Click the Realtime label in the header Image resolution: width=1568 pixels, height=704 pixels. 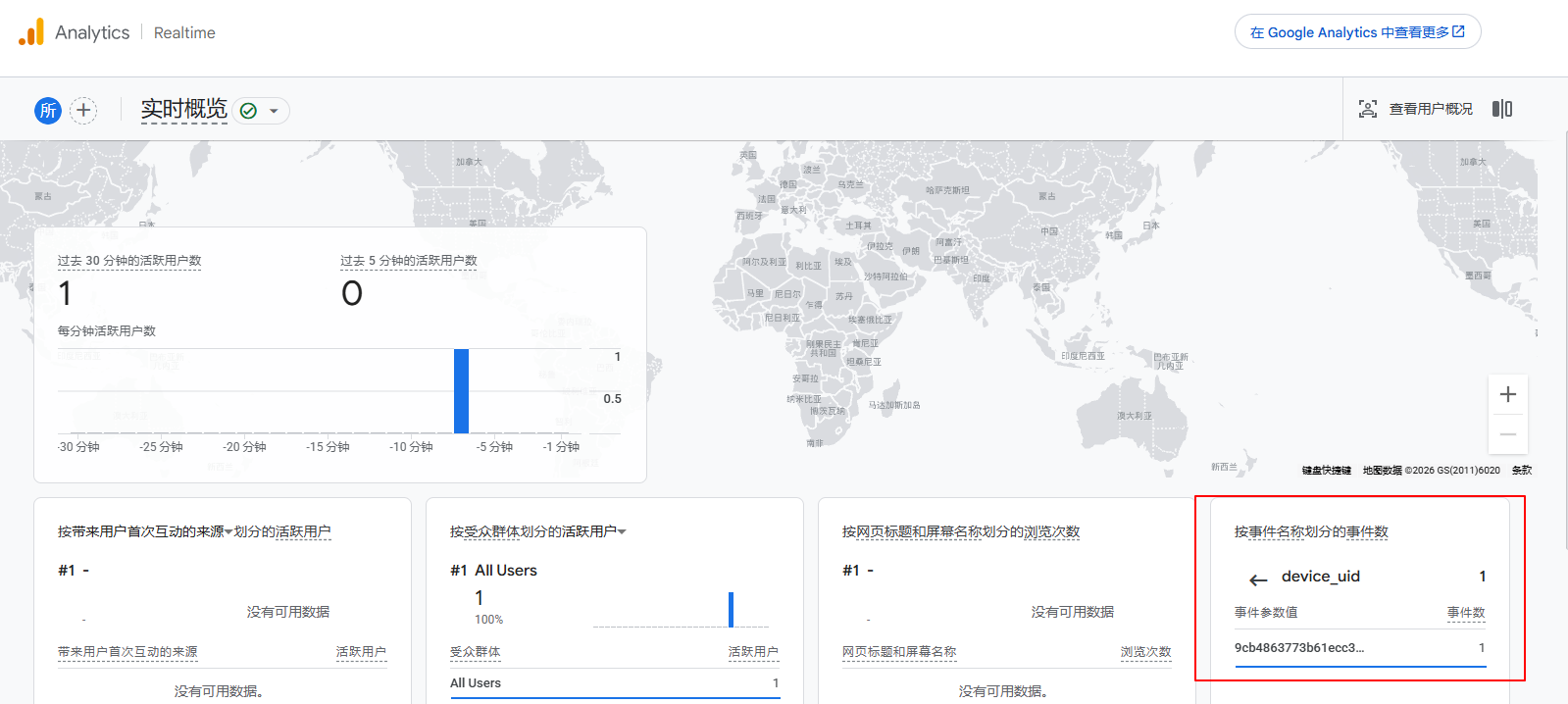coord(184,32)
